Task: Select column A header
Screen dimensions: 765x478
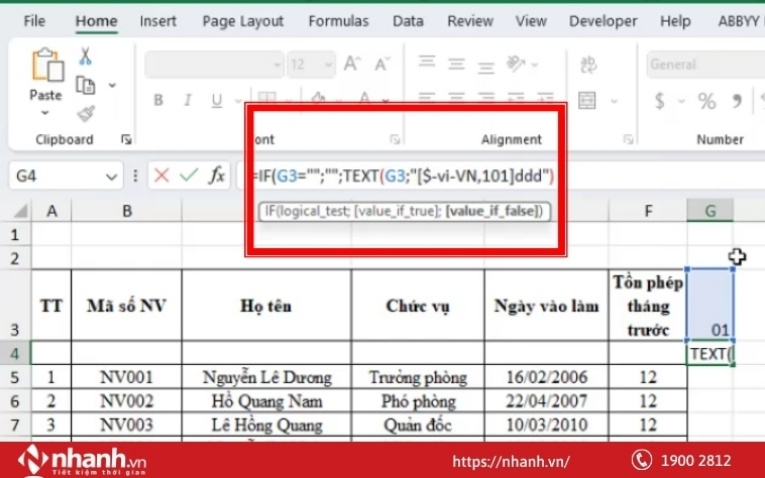Action: point(52,211)
